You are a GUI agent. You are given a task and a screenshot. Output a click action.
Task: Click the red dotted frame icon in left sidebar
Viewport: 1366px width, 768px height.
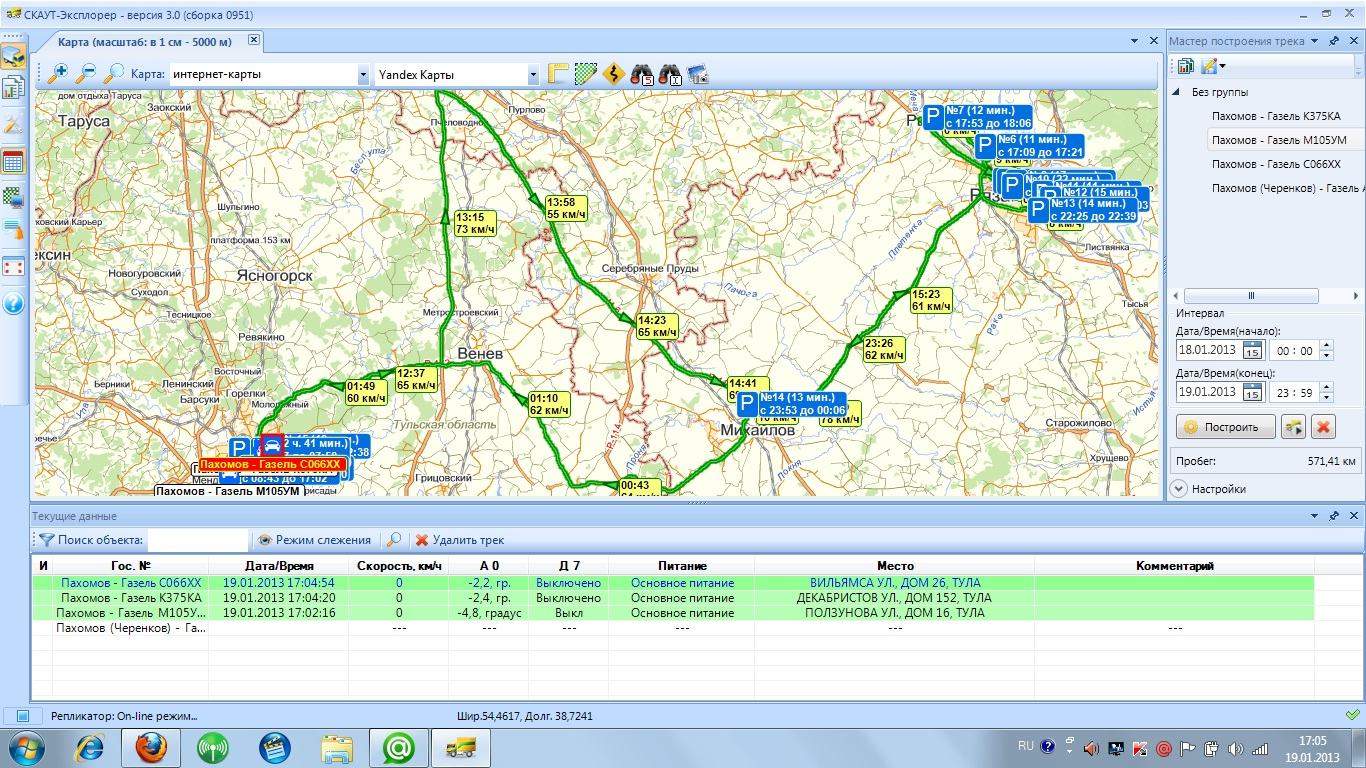13,267
